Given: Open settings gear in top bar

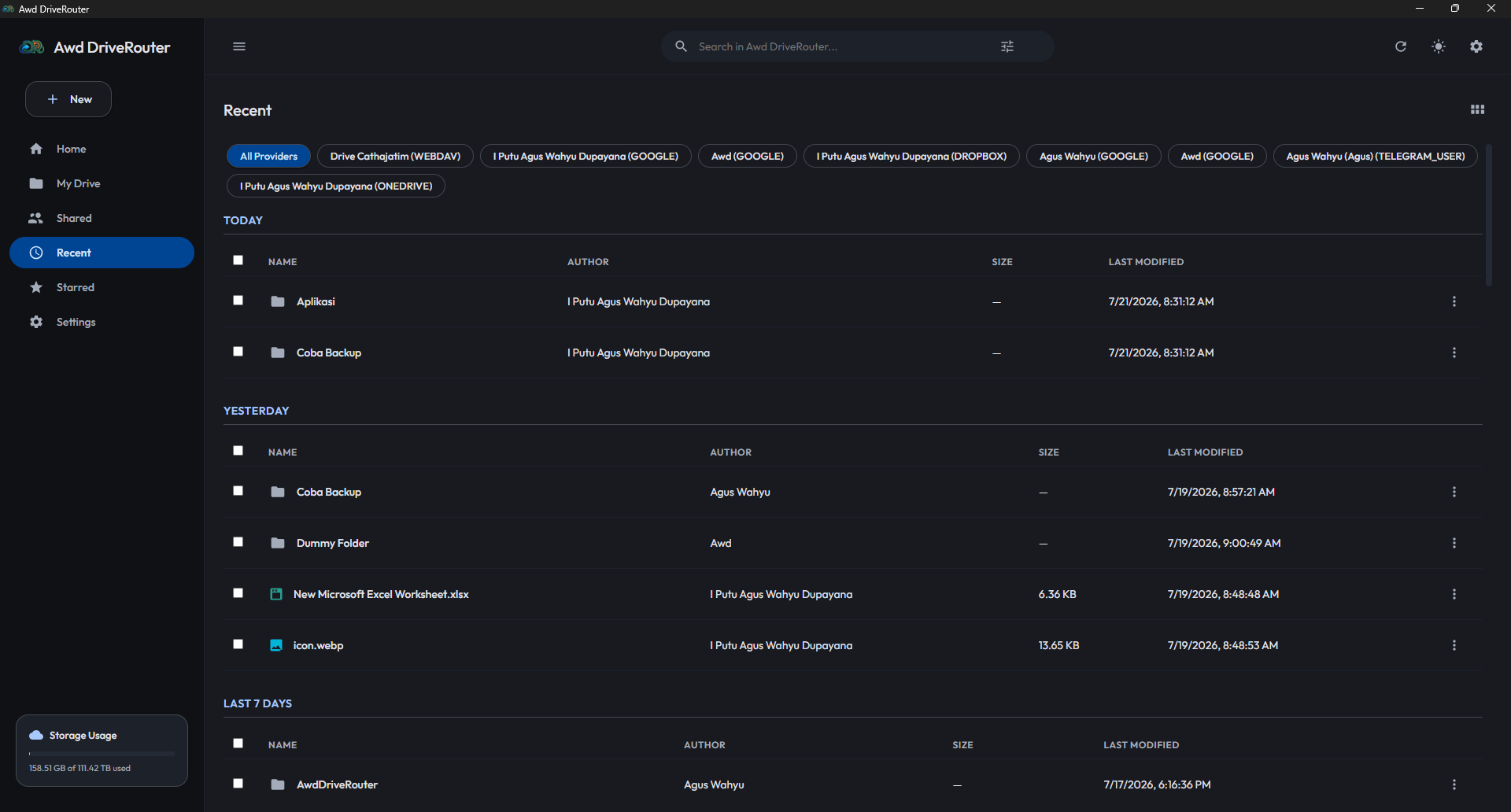Looking at the screenshot, I should (1476, 46).
